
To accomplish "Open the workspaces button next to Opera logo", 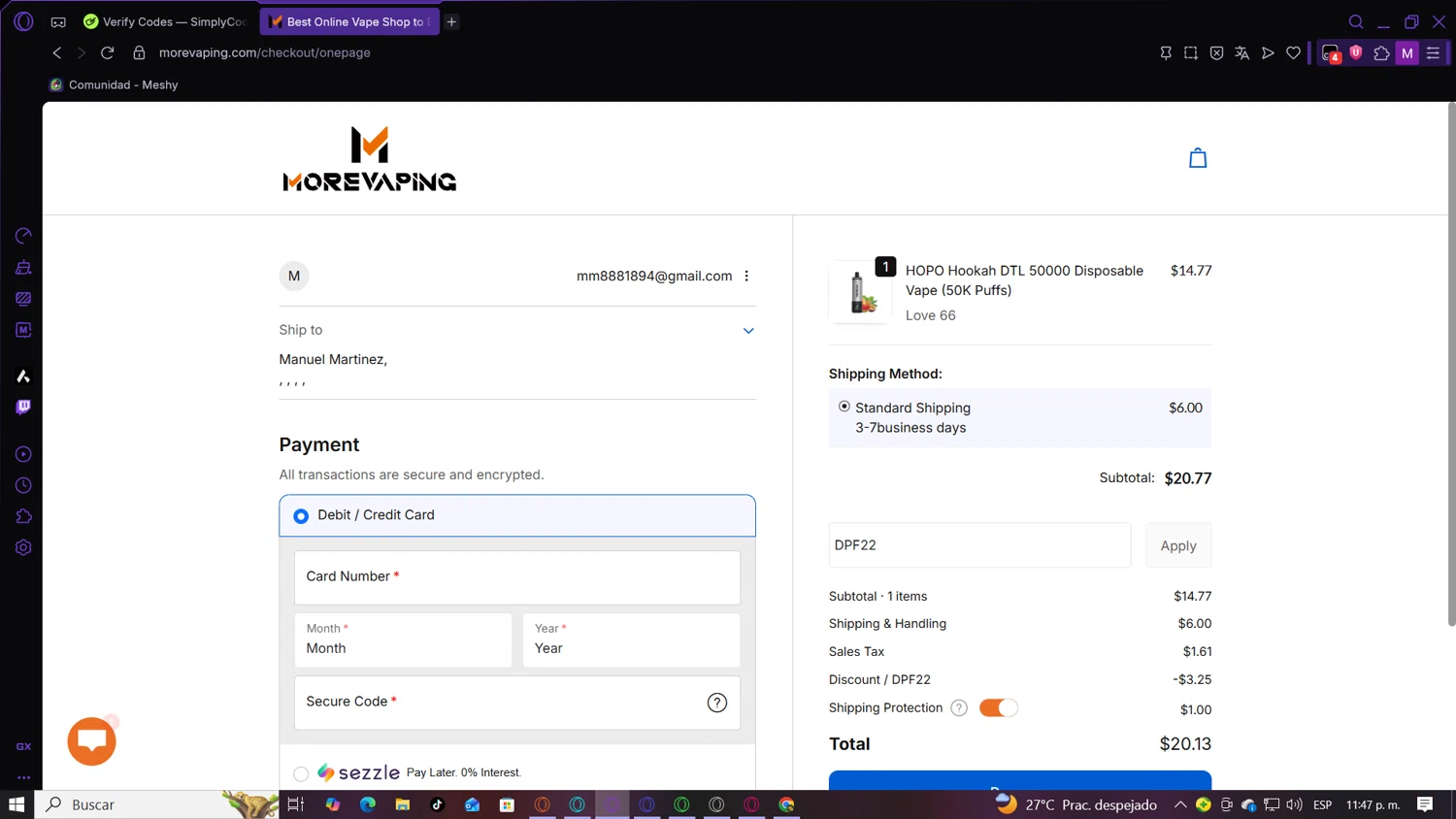I will click(58, 21).
